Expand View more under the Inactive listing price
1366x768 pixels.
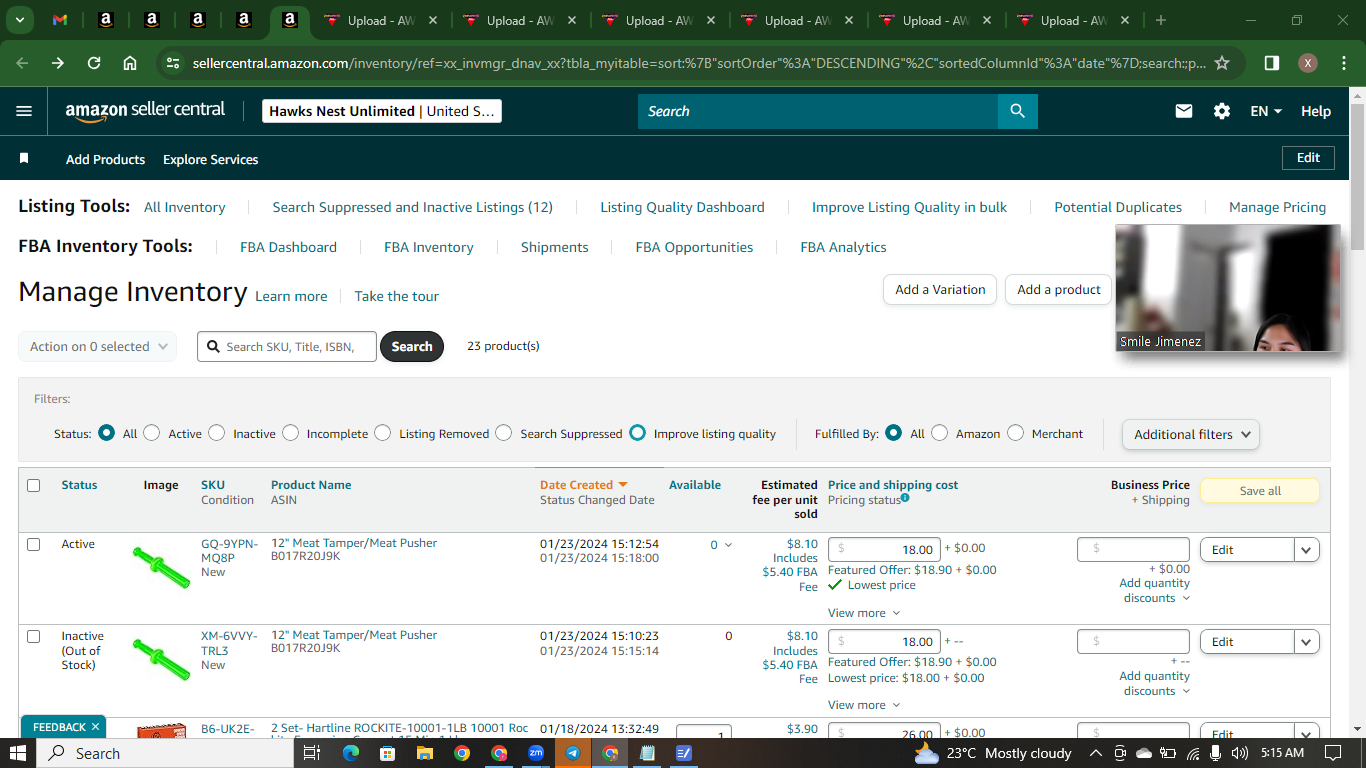pos(864,705)
